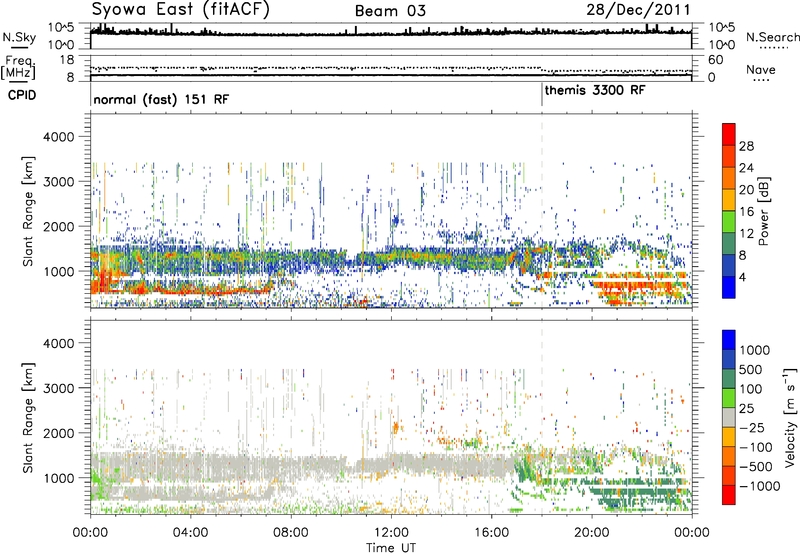800x554 pixels.
Task: Pick the red bottom segment of Velocity colorbar
Action: click(729, 495)
